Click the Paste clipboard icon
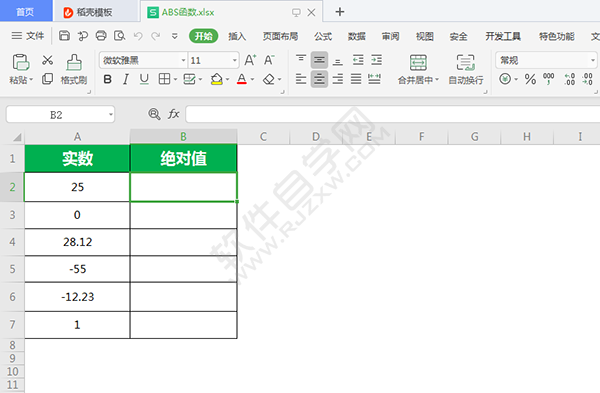Image resolution: width=600 pixels, height=393 pixels. [21, 62]
